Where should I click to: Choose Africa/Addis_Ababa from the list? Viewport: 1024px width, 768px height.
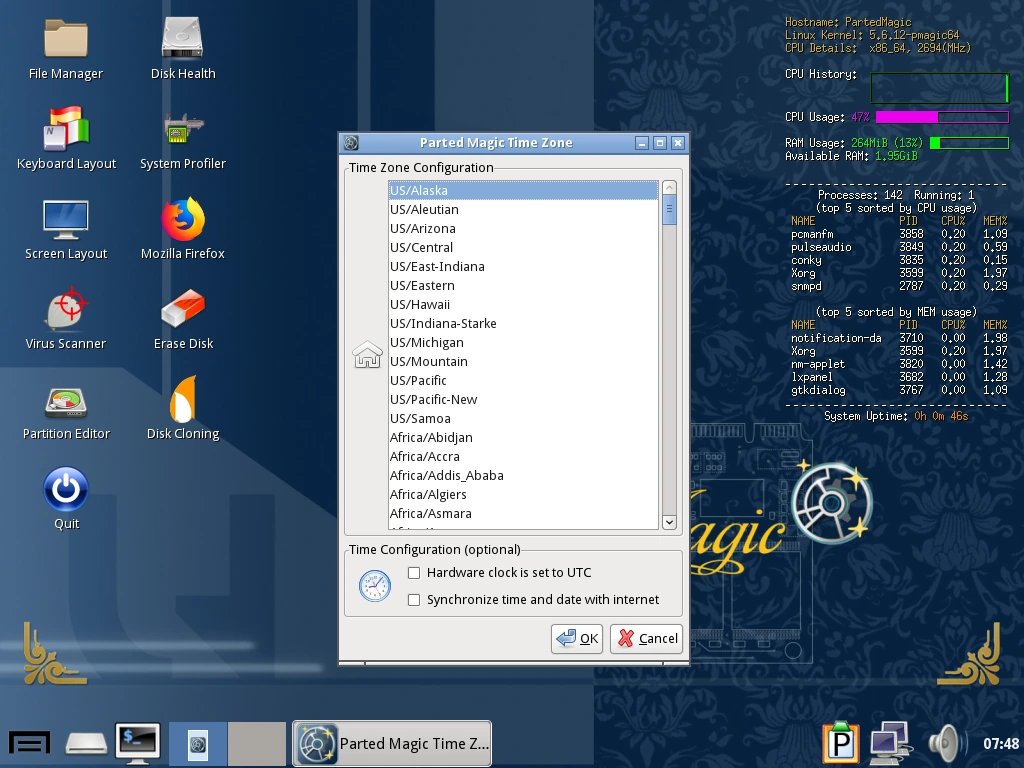click(523, 475)
